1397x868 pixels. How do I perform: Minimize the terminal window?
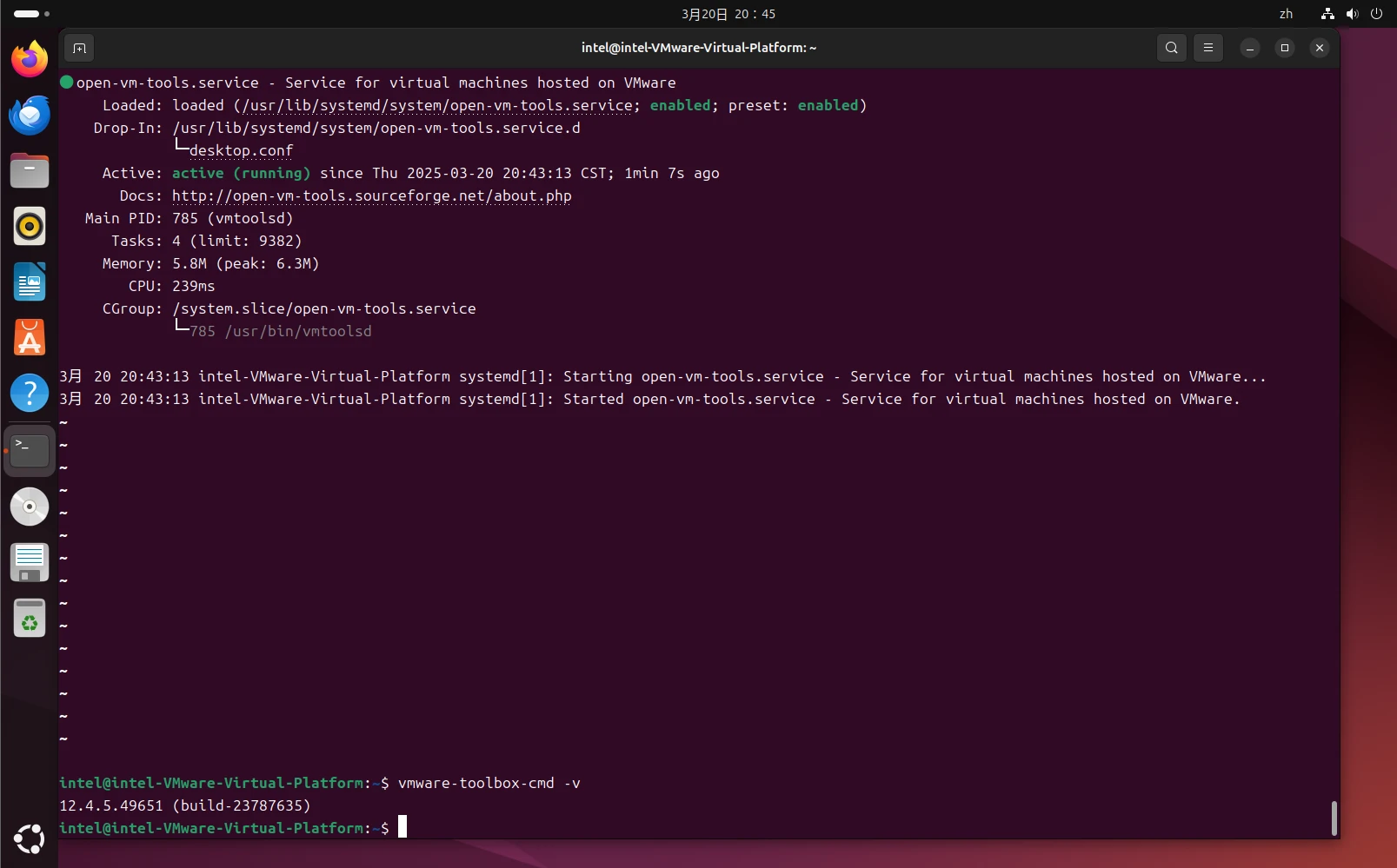pyautogui.click(x=1250, y=48)
